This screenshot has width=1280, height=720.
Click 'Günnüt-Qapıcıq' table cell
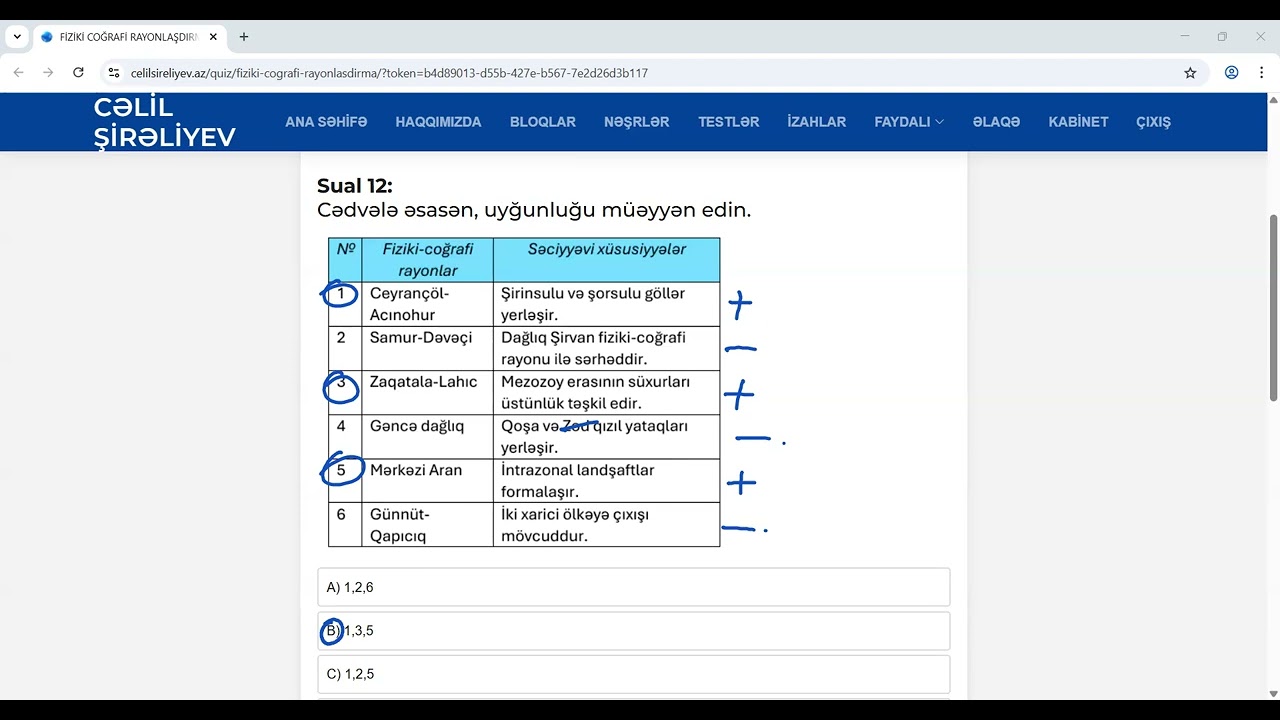coord(427,525)
